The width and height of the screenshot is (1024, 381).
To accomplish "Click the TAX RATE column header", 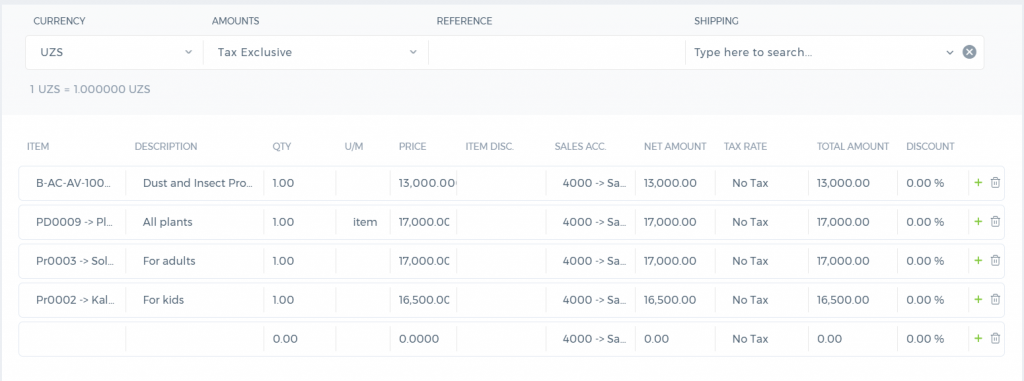I will click(x=745, y=146).
